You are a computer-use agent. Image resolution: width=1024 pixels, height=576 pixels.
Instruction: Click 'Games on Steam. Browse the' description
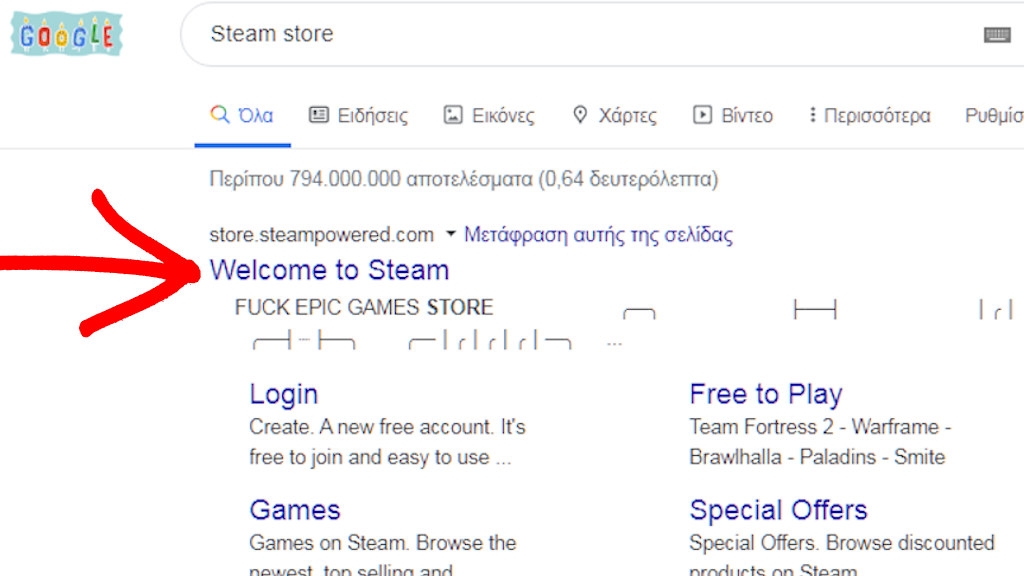[x=383, y=543]
